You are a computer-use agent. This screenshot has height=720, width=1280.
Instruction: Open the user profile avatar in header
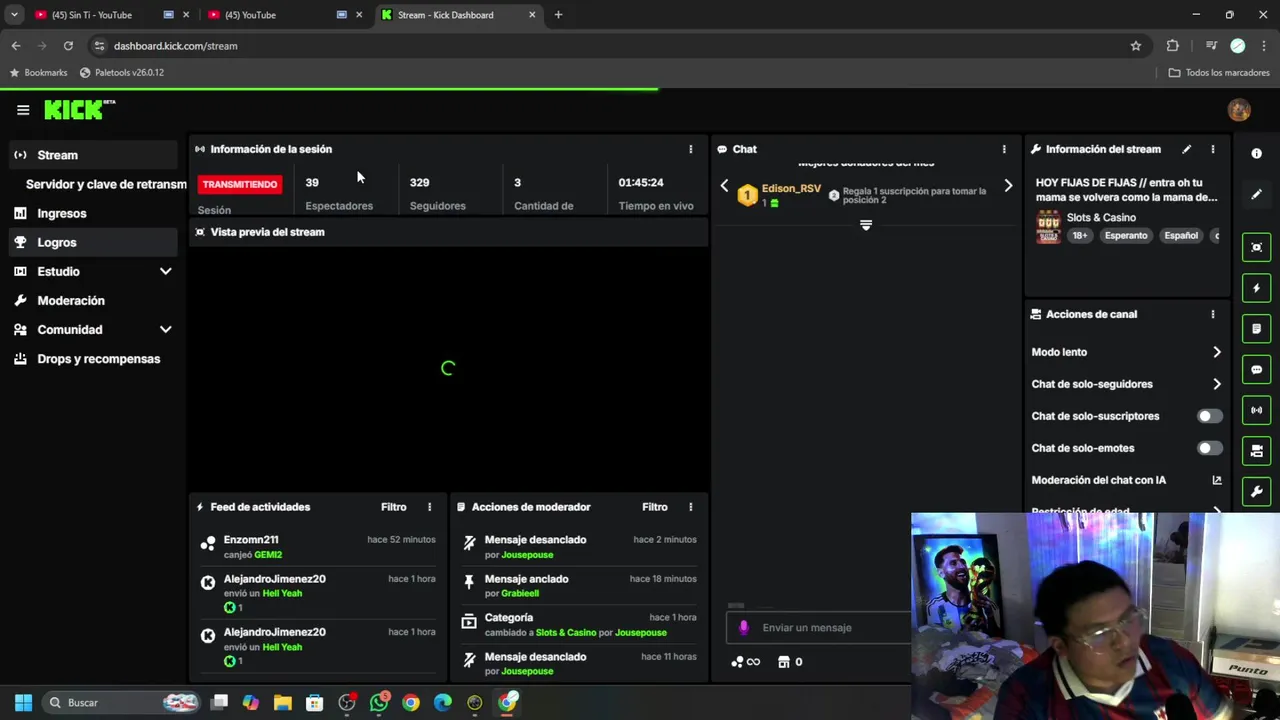[x=1239, y=110]
